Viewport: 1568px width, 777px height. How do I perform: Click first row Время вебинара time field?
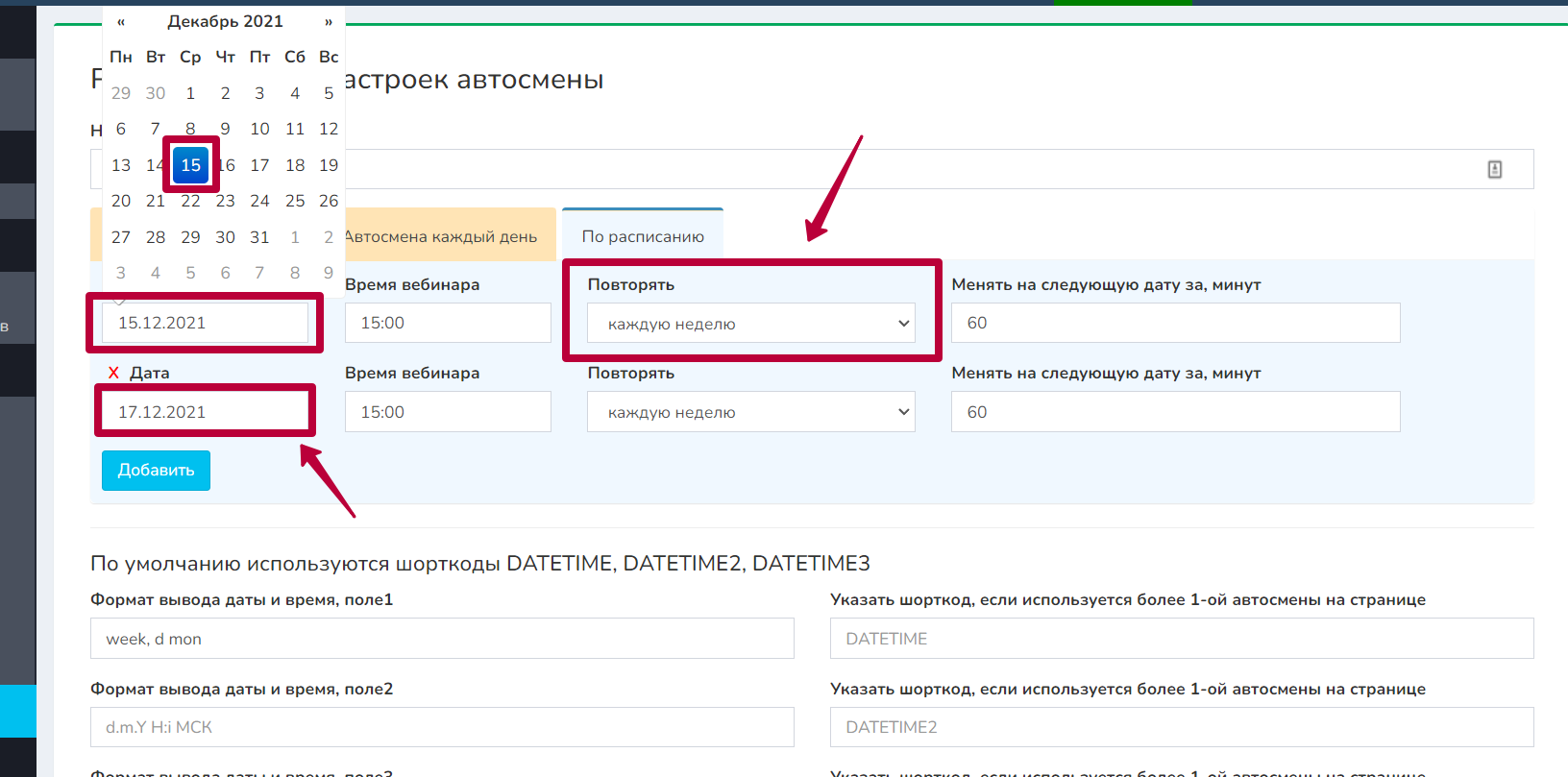click(x=448, y=323)
